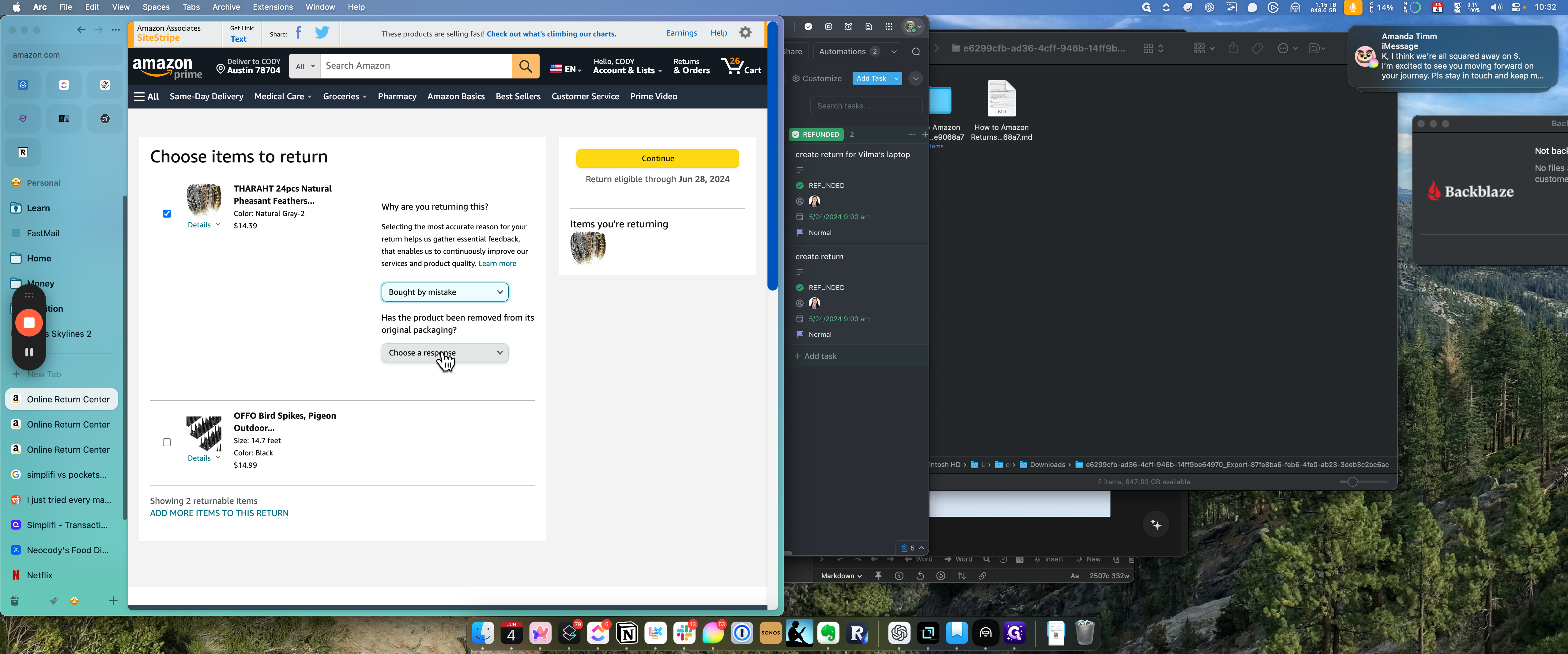This screenshot has height=654, width=1568.
Task: Open the Amazon cart icon
Action: click(741, 66)
